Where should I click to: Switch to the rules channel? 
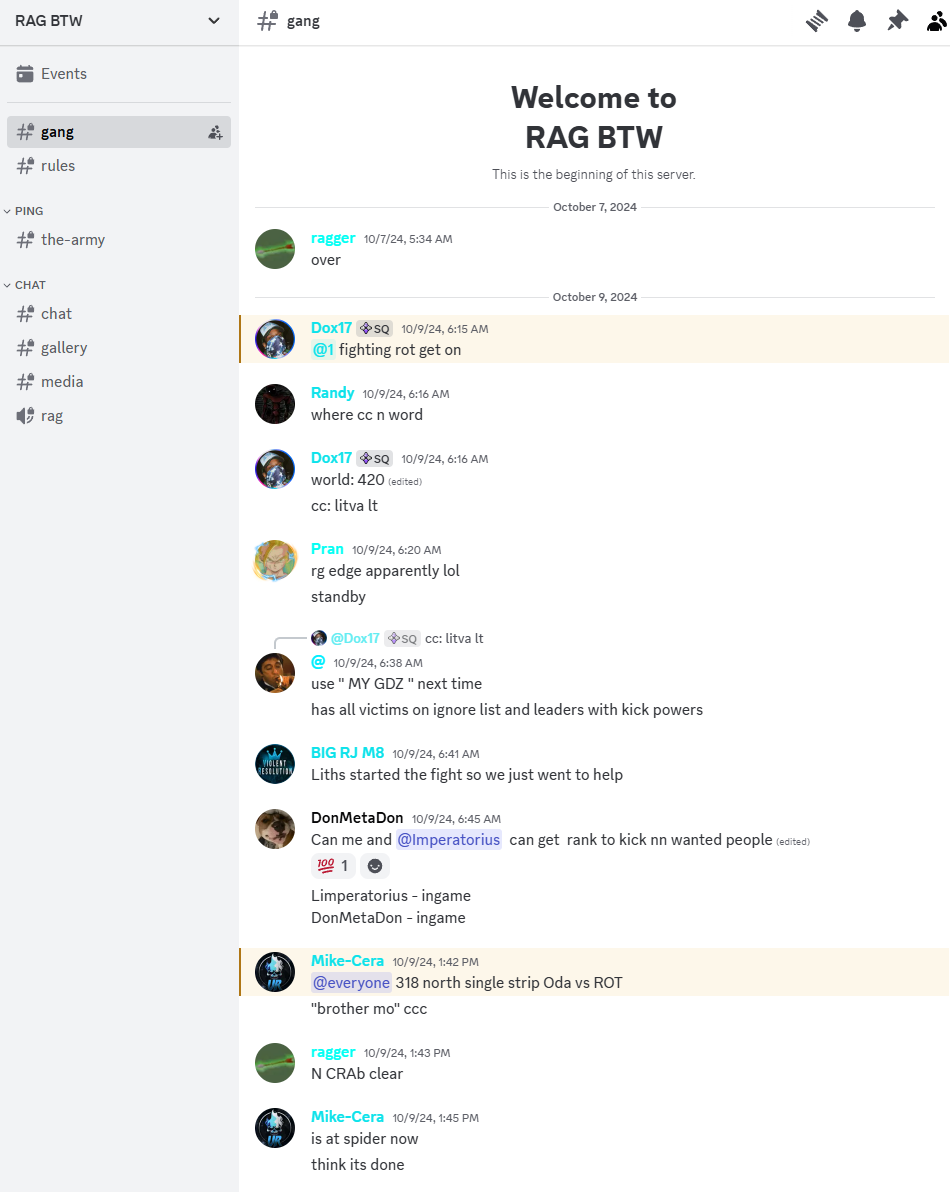(119, 166)
